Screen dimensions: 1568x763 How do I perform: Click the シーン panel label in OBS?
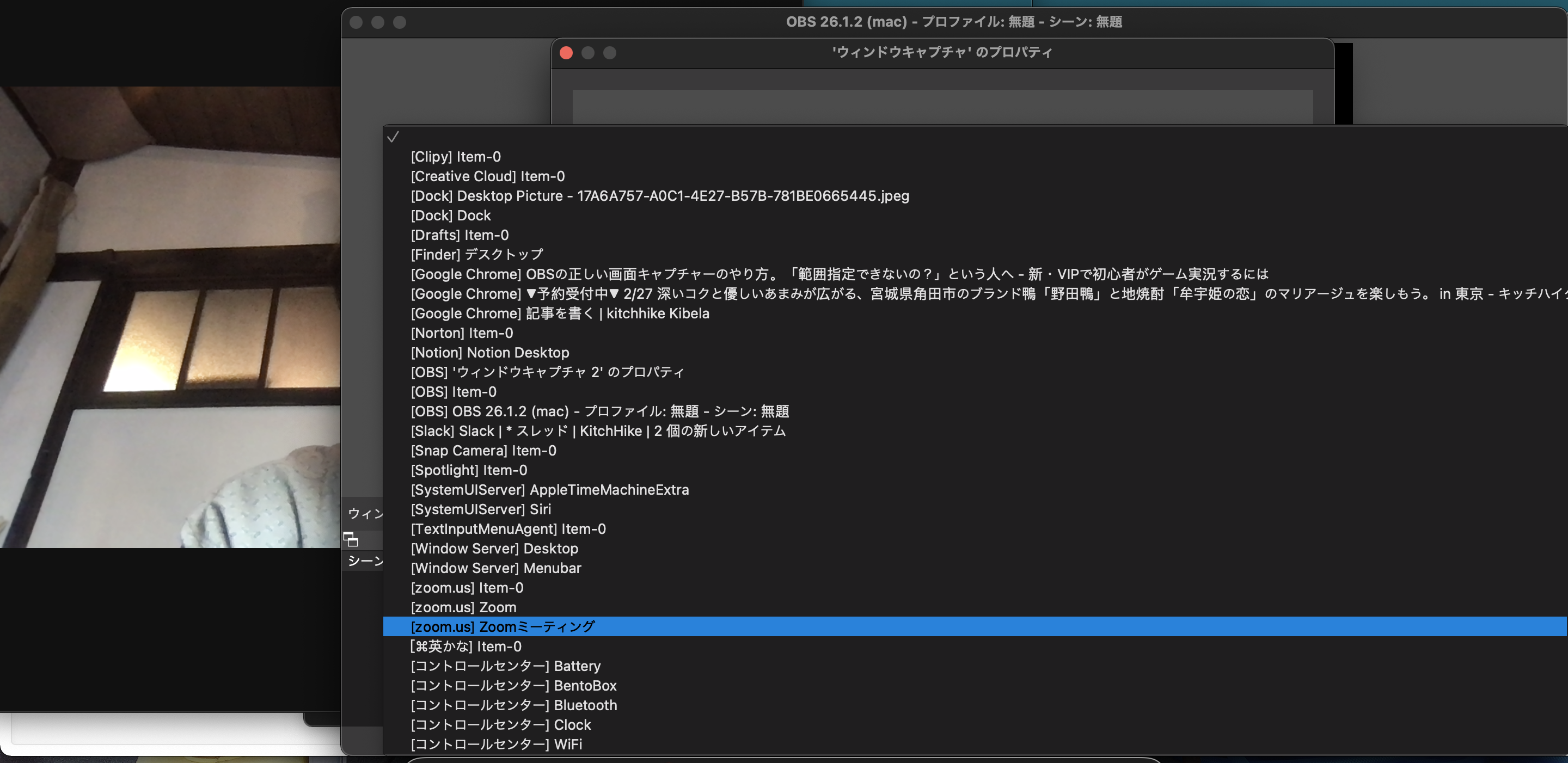tap(365, 561)
